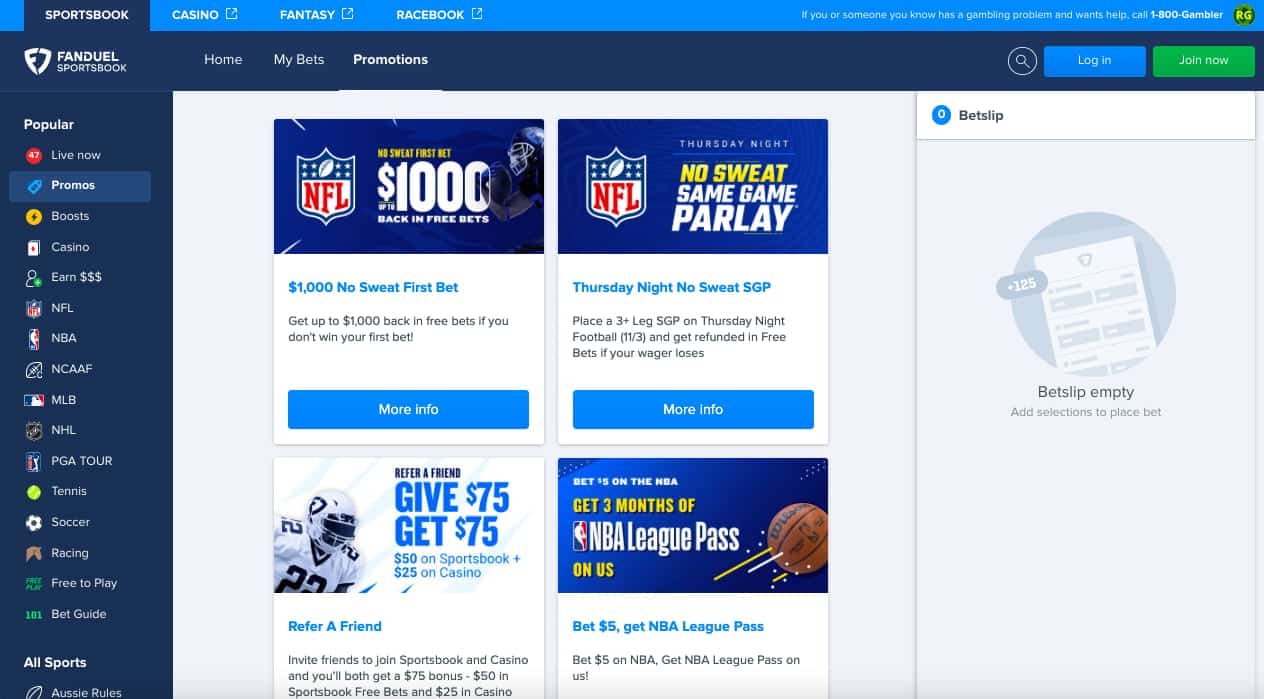Select Tennis text in sidebar
Image resolution: width=1264 pixels, height=699 pixels.
coord(69,491)
